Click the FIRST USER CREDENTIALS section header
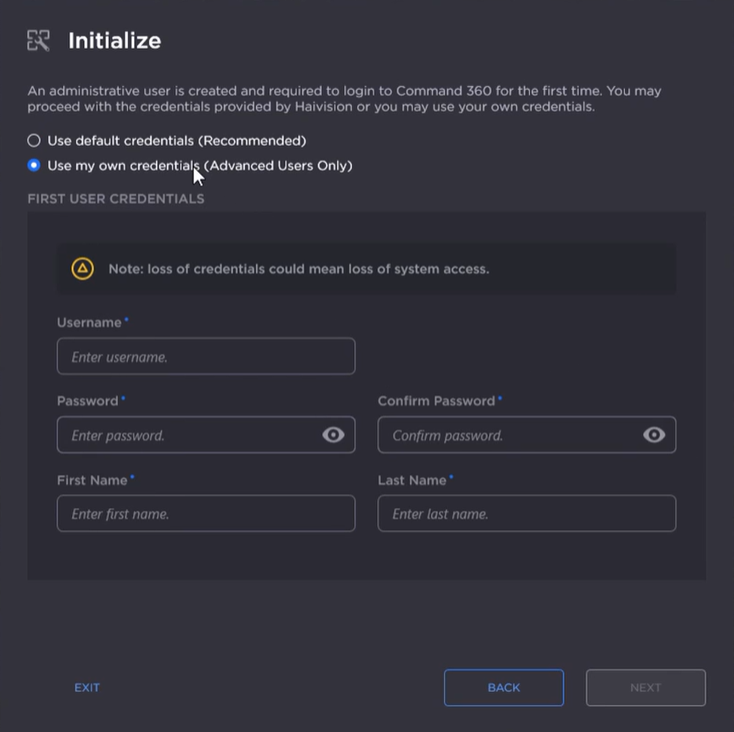The image size is (734, 732). click(x=116, y=199)
